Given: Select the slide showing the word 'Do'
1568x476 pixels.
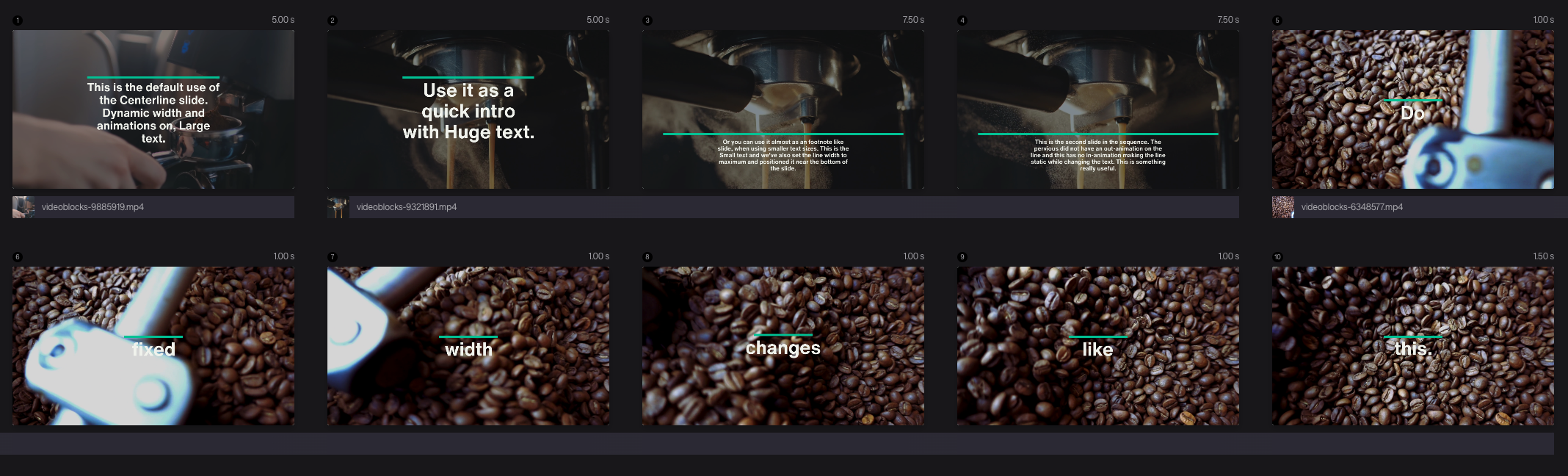Looking at the screenshot, I should click(x=1412, y=109).
